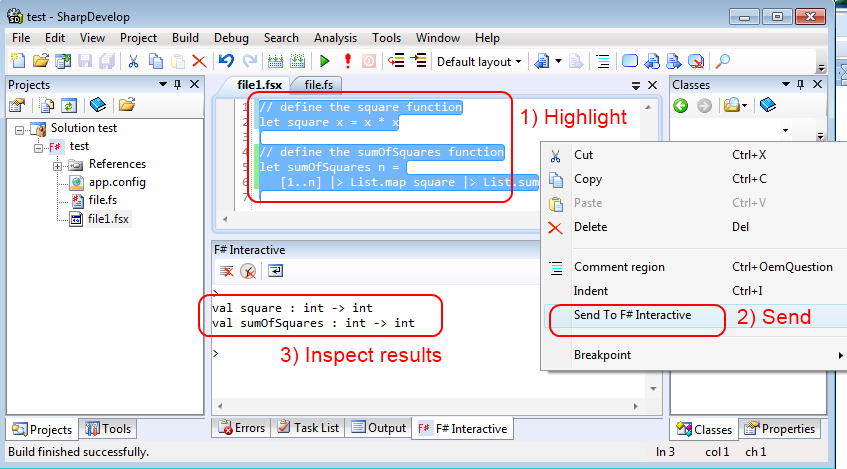Click the red Delete X toolbar icon
The image size is (847, 469).
(199, 62)
